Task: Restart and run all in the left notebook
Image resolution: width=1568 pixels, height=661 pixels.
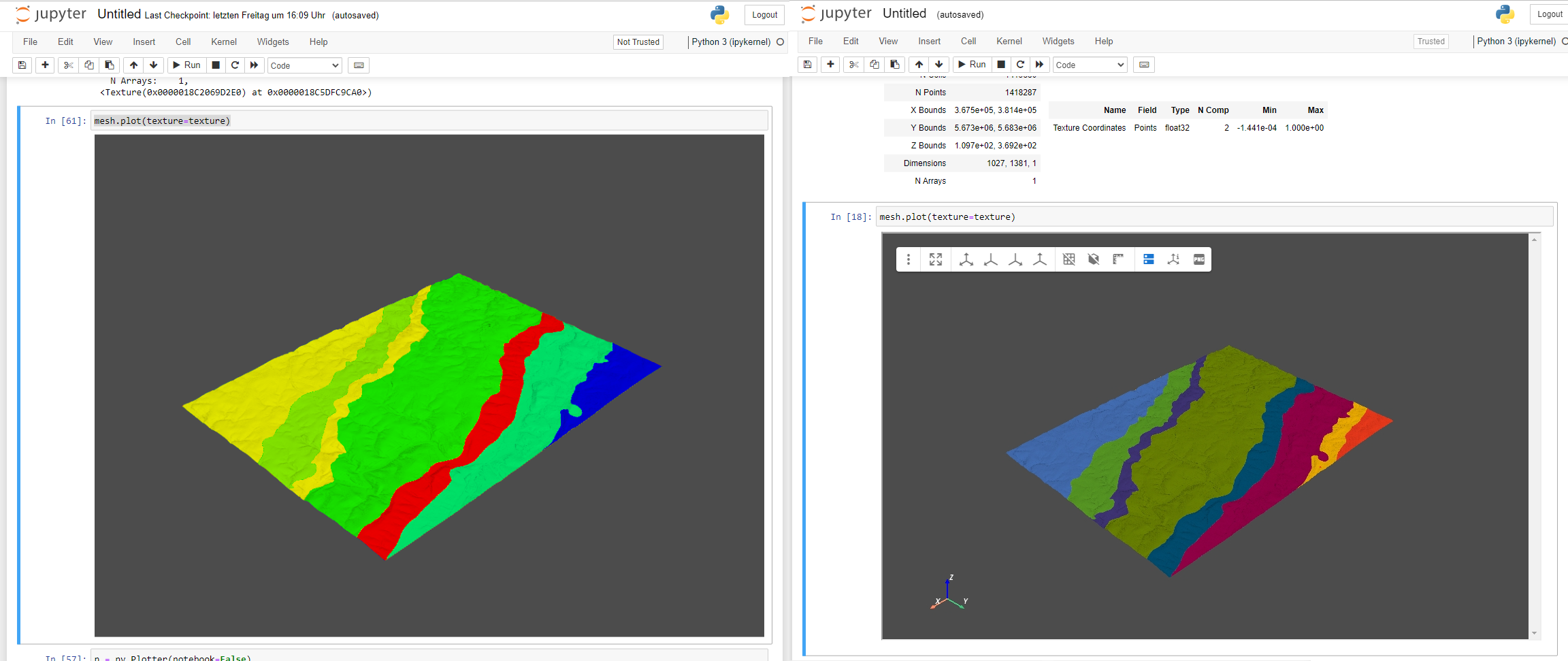Action: [x=254, y=65]
